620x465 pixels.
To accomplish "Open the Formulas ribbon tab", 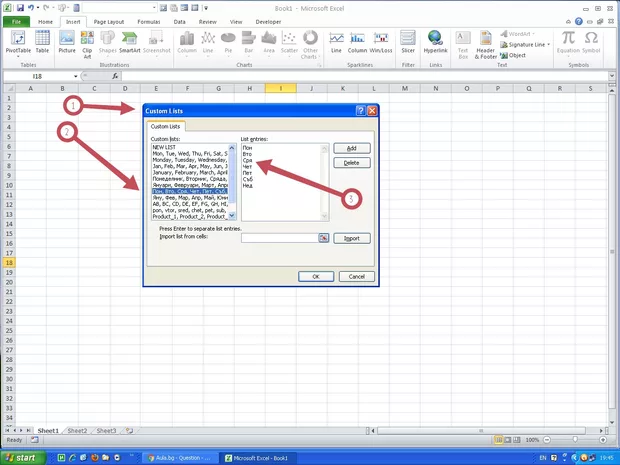I will (149, 20).
